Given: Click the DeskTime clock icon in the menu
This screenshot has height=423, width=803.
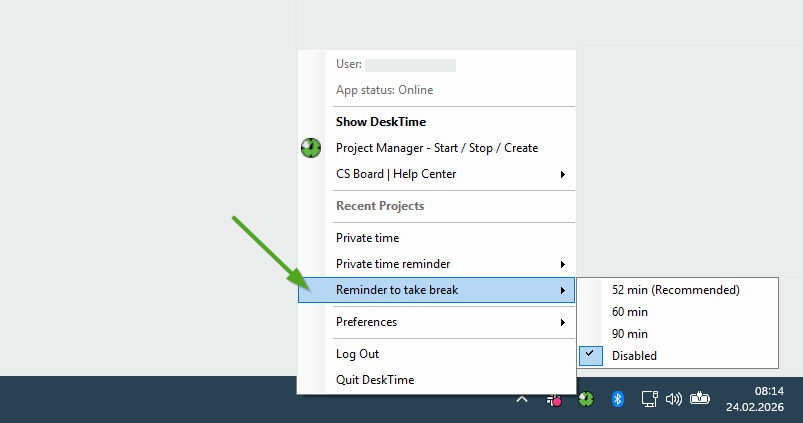Looking at the screenshot, I should 311,148.
